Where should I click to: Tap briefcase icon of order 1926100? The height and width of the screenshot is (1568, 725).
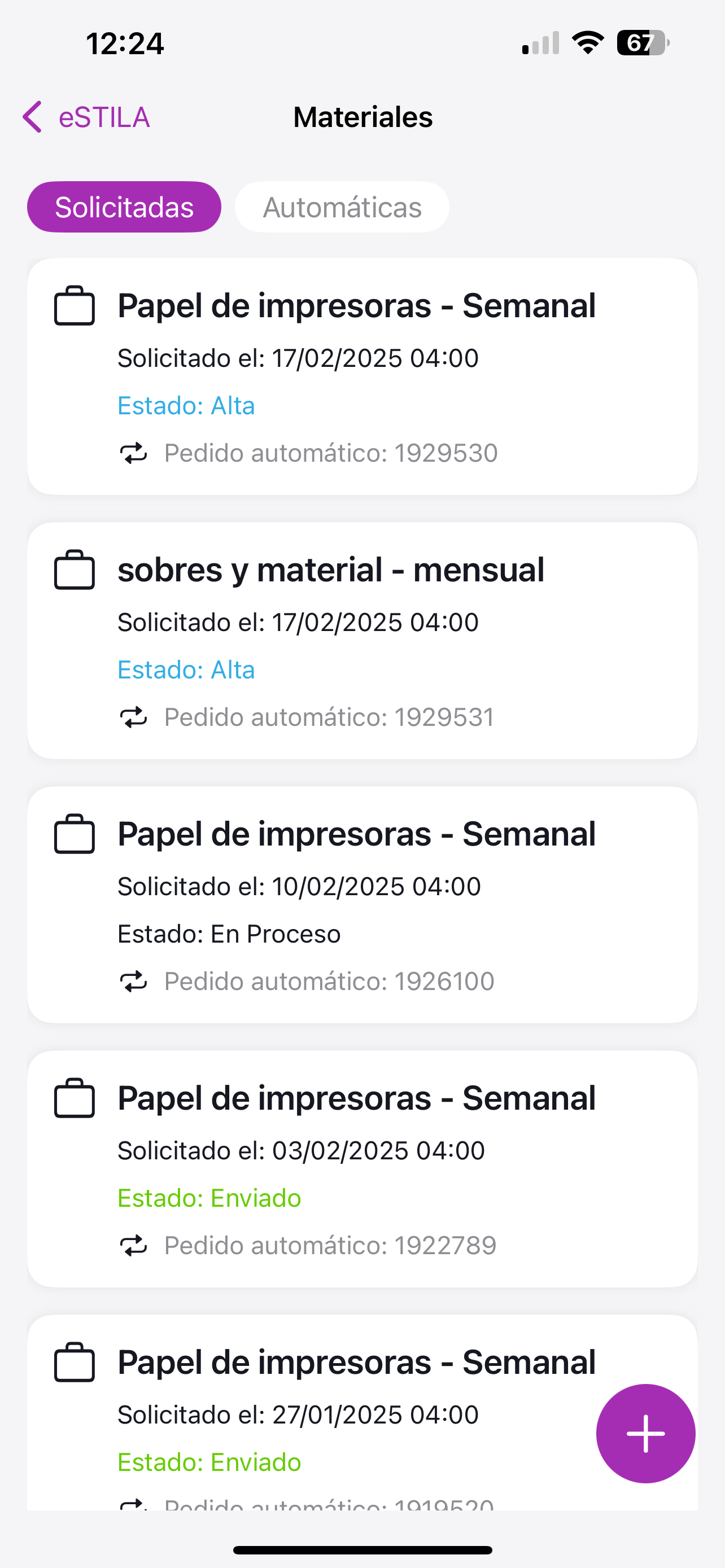(x=75, y=834)
